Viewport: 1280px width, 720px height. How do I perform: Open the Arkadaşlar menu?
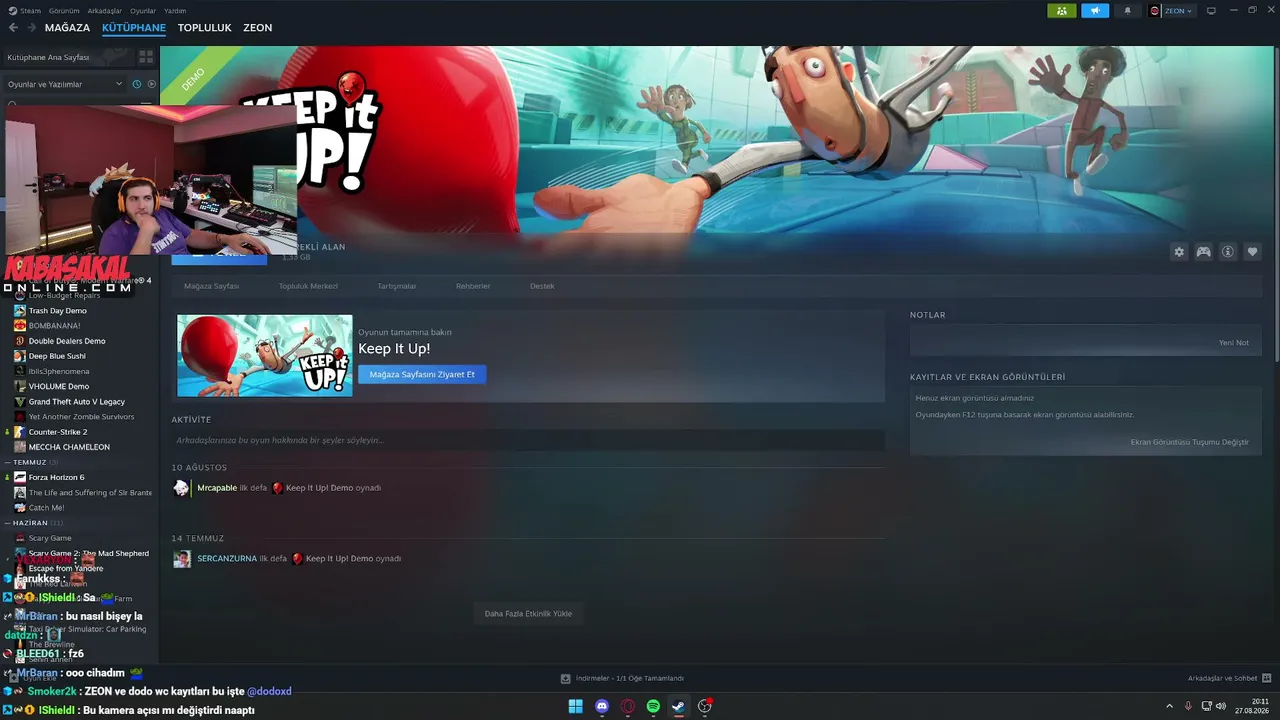(105, 11)
